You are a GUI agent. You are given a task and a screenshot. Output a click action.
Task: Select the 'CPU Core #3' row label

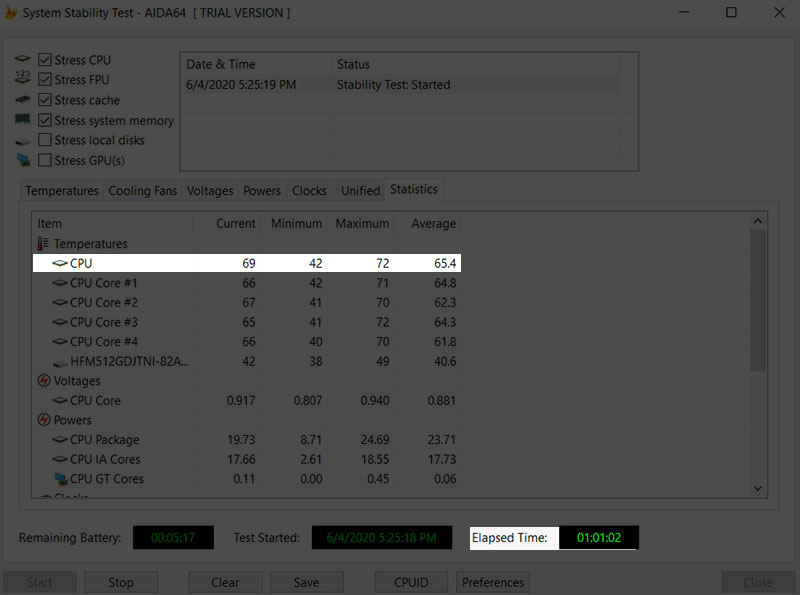pos(104,322)
